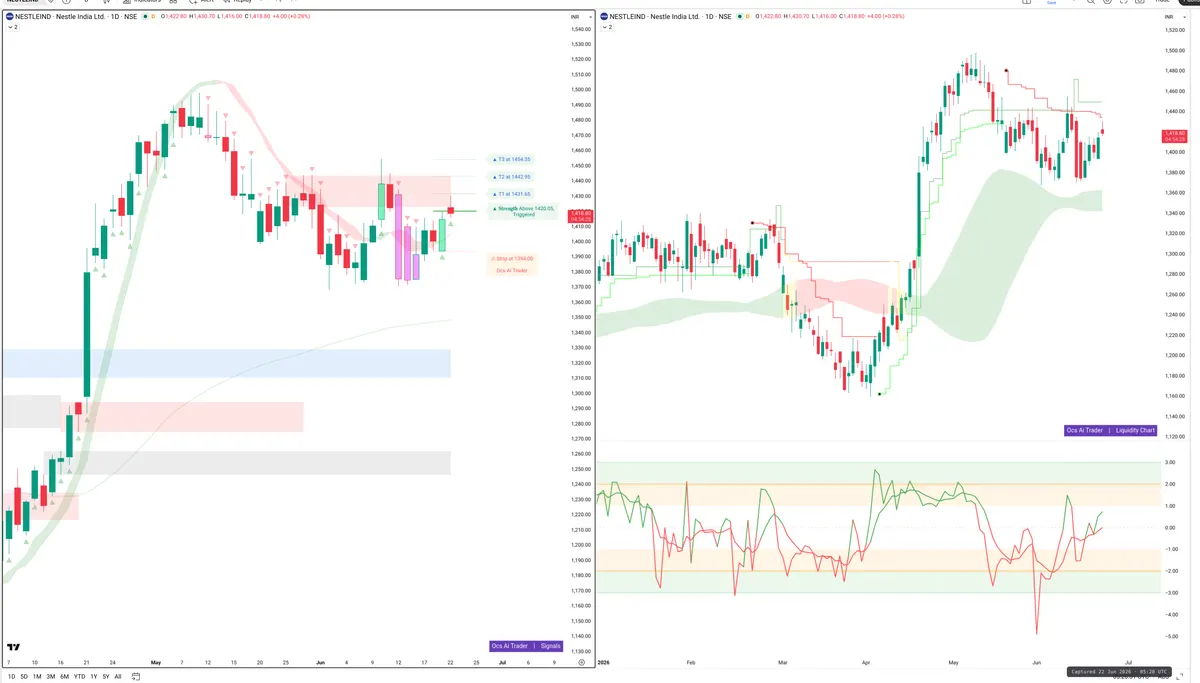Click the orange D data icon on right chart
Viewport: 1200px width, 683px height.
(749, 17)
